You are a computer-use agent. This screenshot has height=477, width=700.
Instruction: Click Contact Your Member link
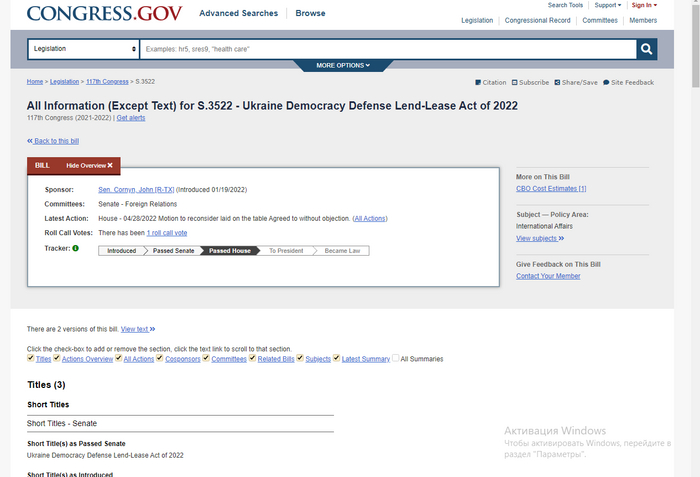pyautogui.click(x=548, y=276)
